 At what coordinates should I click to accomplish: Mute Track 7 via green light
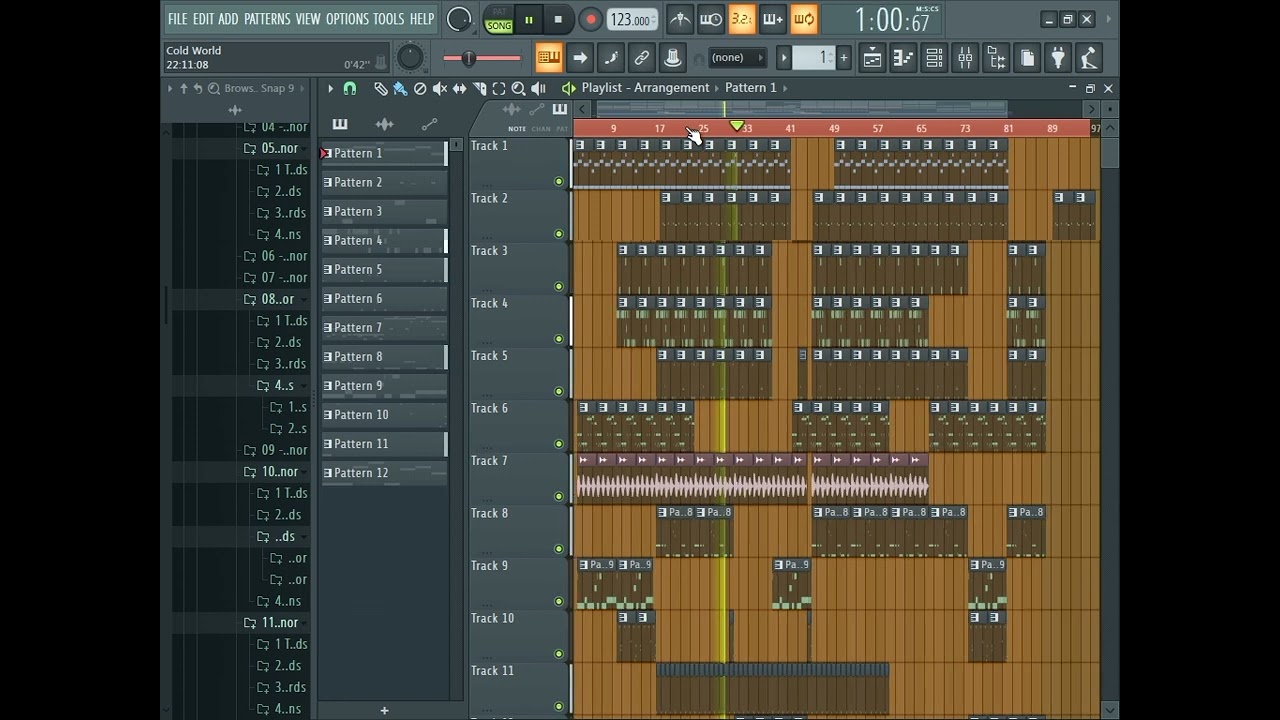(x=559, y=497)
